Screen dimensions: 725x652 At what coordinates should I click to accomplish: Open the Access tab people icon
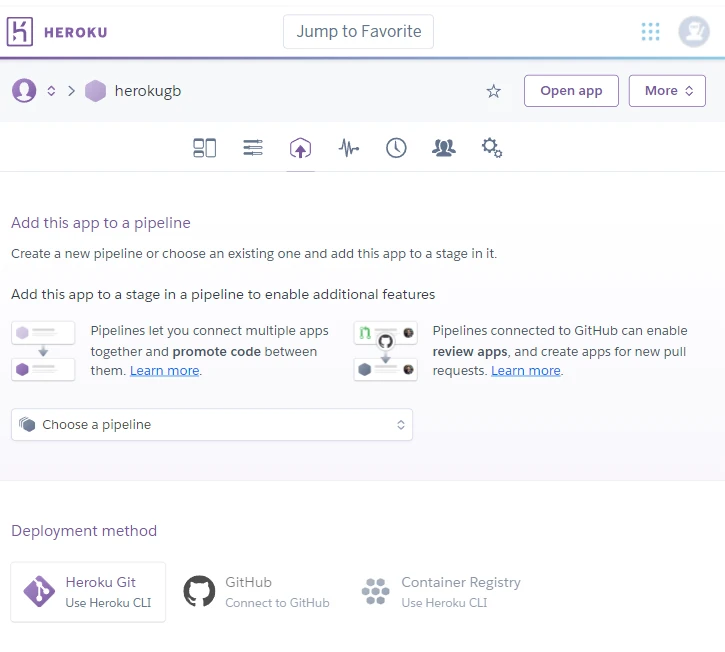pos(443,148)
